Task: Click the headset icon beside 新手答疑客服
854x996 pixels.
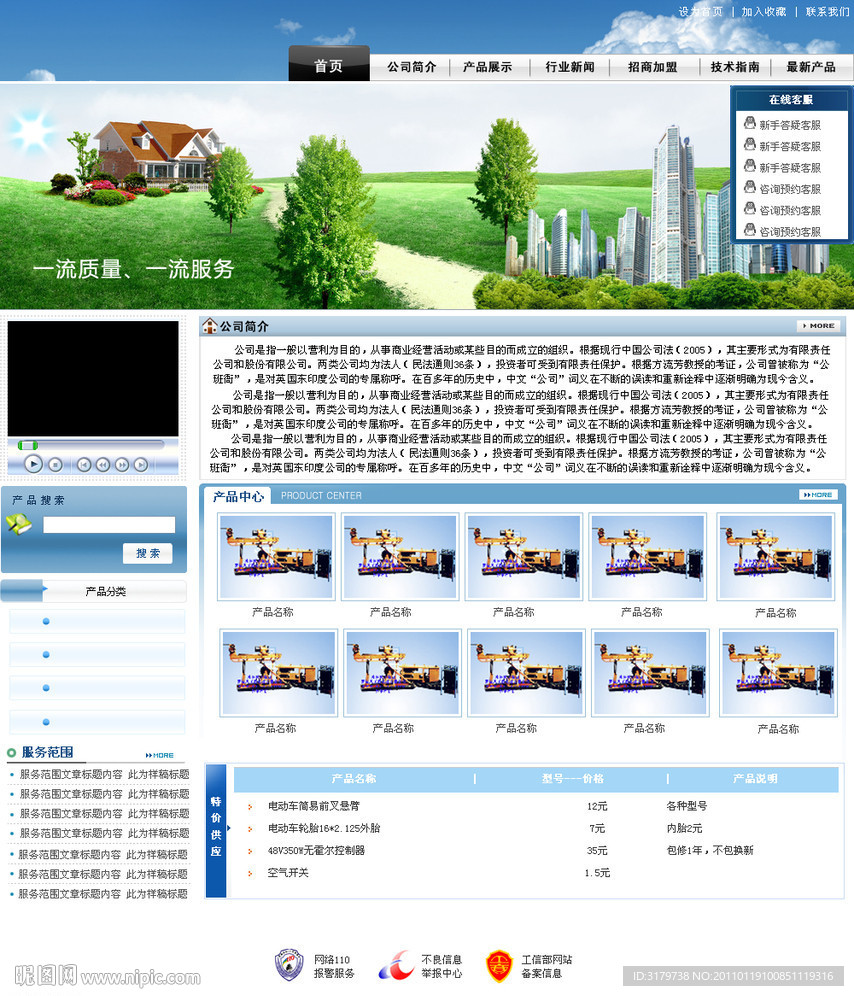Action: click(x=750, y=123)
